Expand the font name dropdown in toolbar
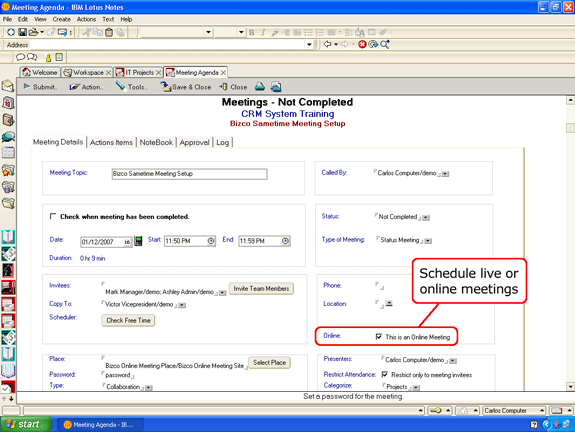The height and width of the screenshot is (432, 575). [x=208, y=32]
